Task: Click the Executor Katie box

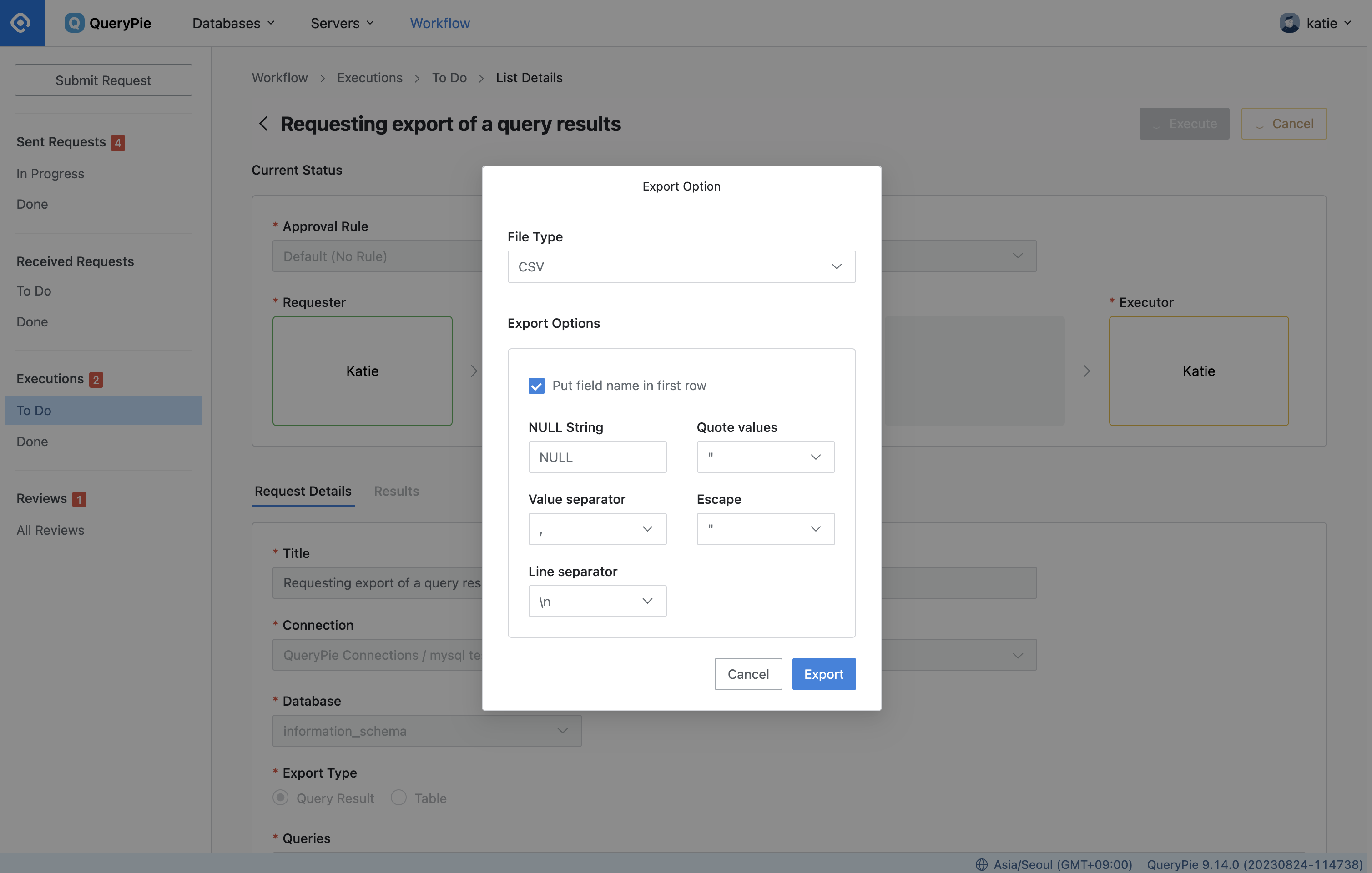Action: [1199, 371]
